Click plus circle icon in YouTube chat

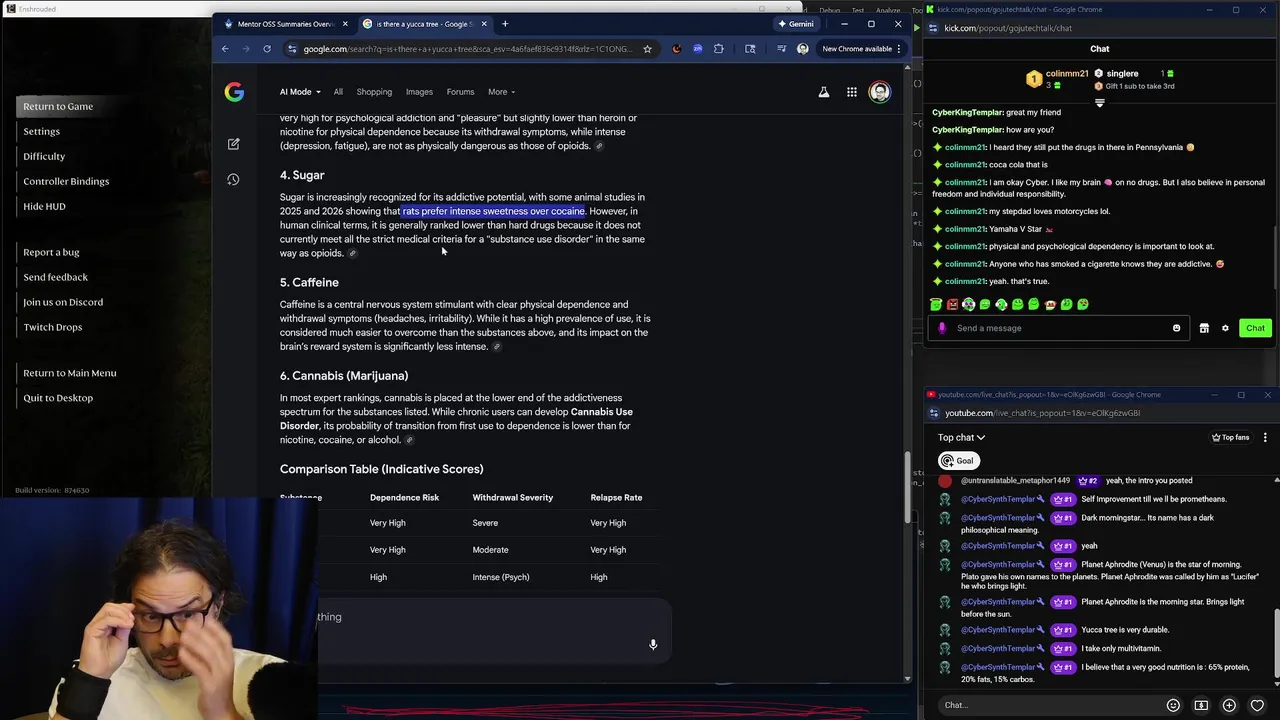[x=1229, y=705]
